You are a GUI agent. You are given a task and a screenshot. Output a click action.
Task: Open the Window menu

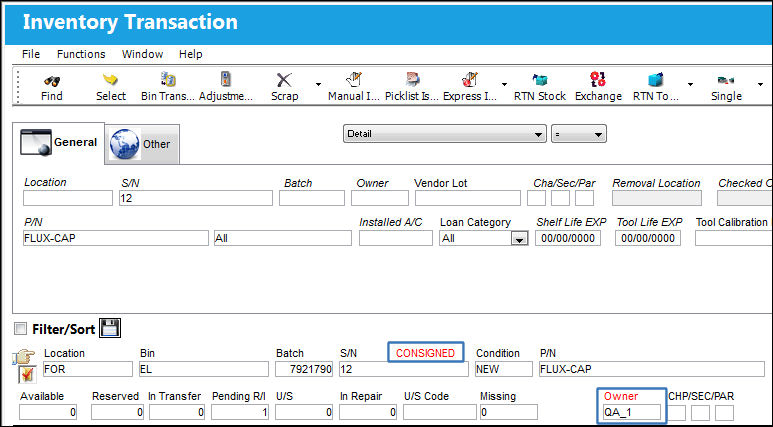click(x=142, y=54)
